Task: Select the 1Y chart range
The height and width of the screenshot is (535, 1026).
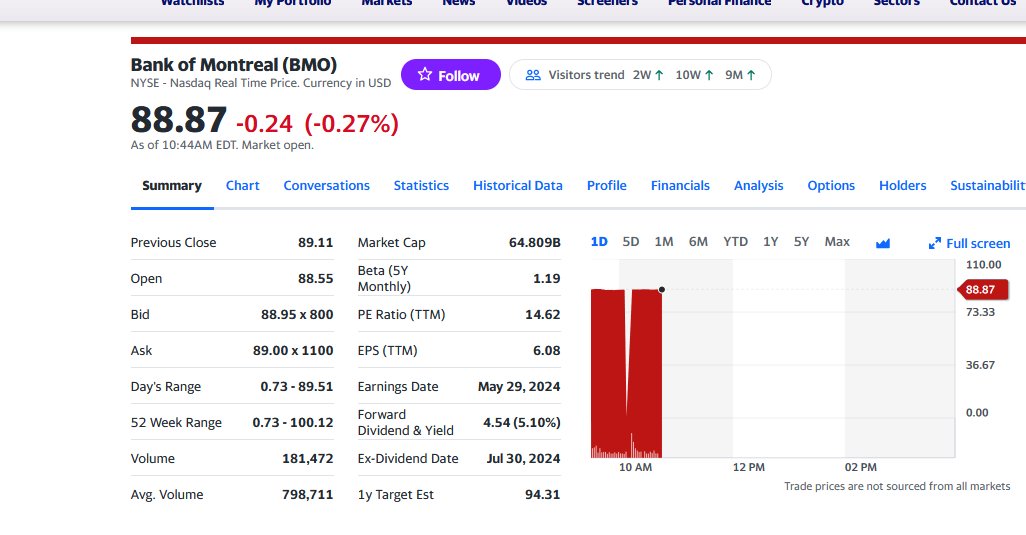Action: (x=771, y=242)
